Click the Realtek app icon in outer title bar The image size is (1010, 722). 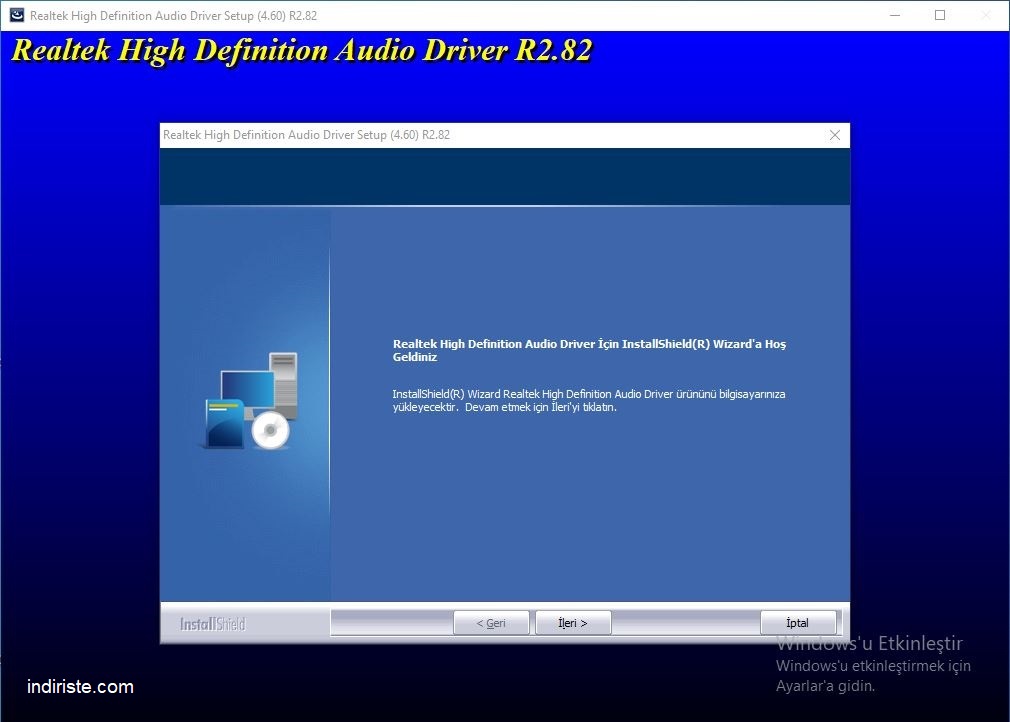coord(16,15)
